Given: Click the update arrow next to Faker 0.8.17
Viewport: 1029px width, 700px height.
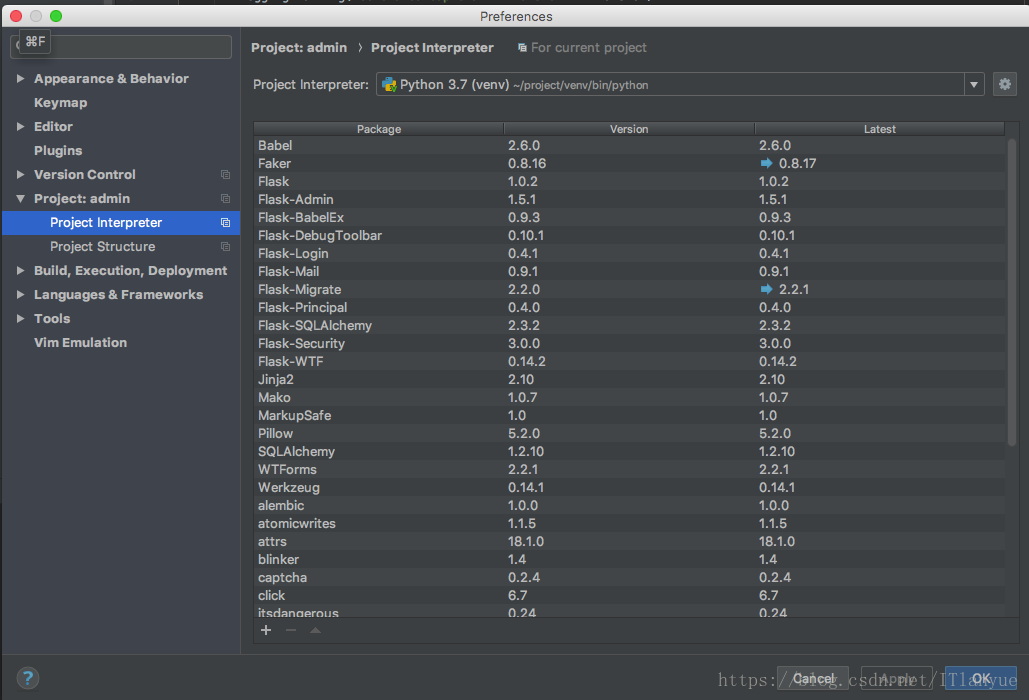Looking at the screenshot, I should coord(766,163).
